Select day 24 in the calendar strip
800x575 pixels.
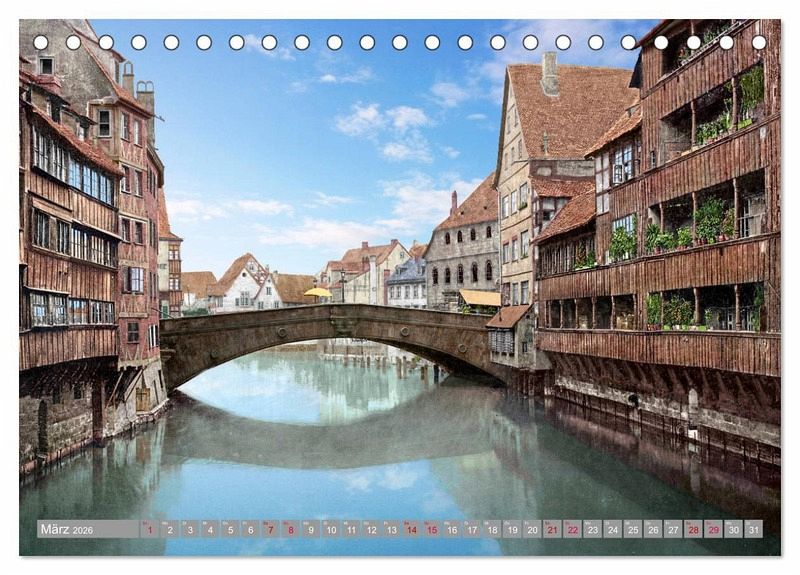pyautogui.click(x=613, y=529)
